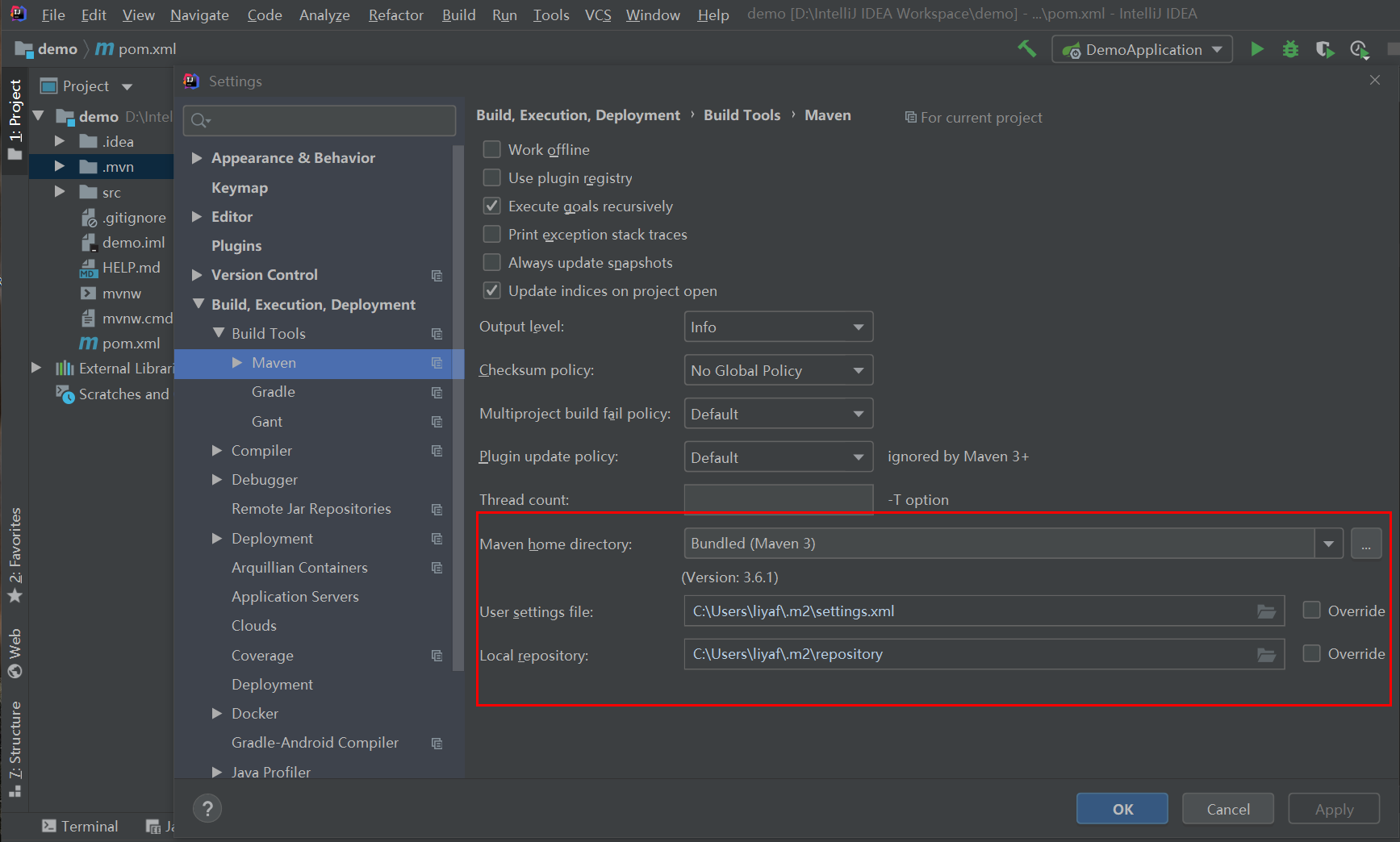1400x842 pixels.
Task: Open the Output level dropdown
Action: pyautogui.click(x=779, y=327)
